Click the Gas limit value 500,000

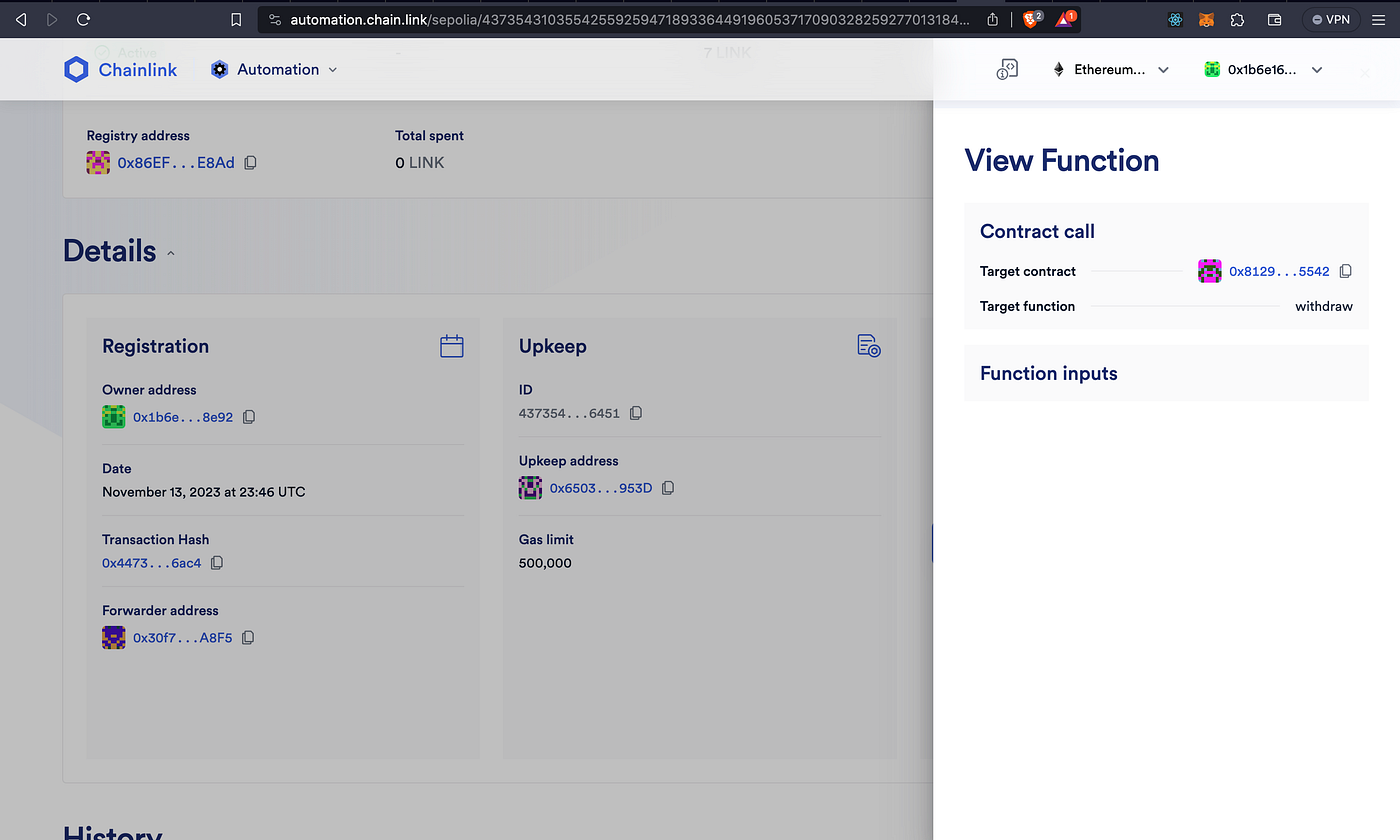click(545, 563)
